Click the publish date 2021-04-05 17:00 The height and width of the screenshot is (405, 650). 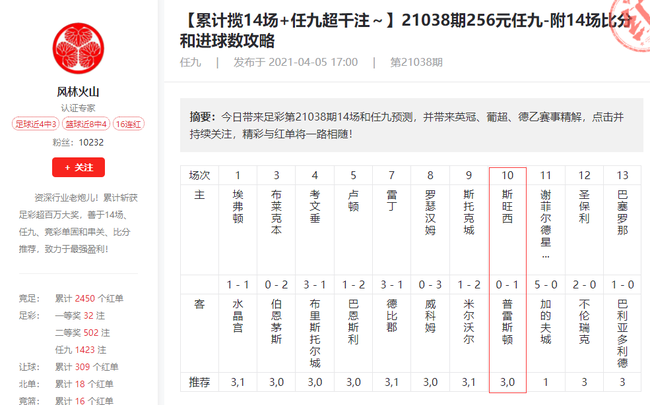[x=296, y=63]
